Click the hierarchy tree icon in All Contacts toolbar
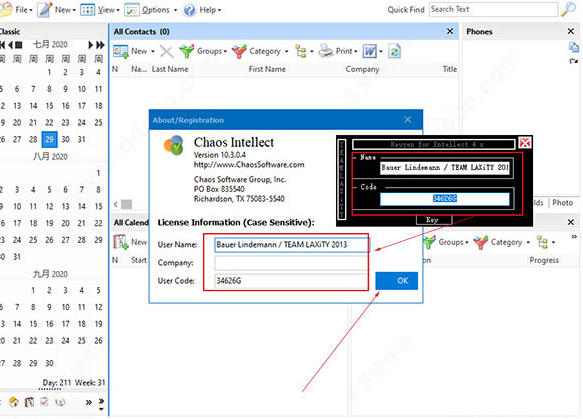This screenshot has width=583, height=419. tap(300, 51)
